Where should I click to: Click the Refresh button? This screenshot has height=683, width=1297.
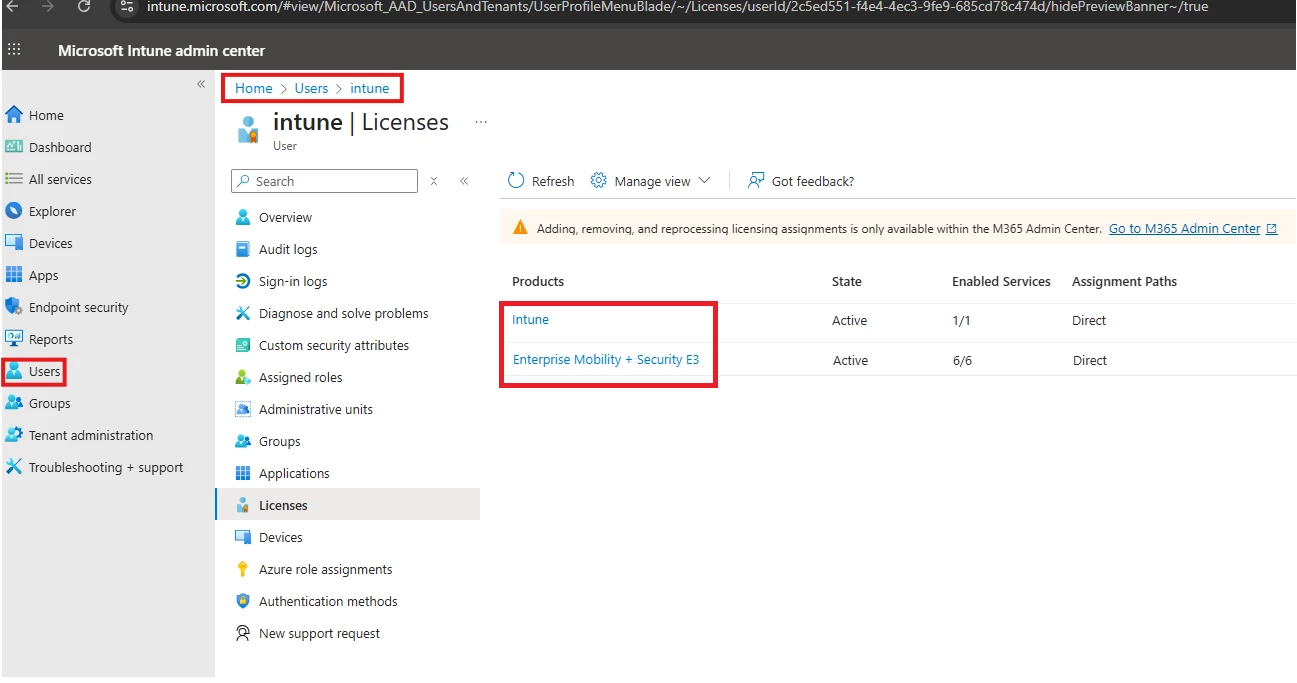pyautogui.click(x=541, y=181)
